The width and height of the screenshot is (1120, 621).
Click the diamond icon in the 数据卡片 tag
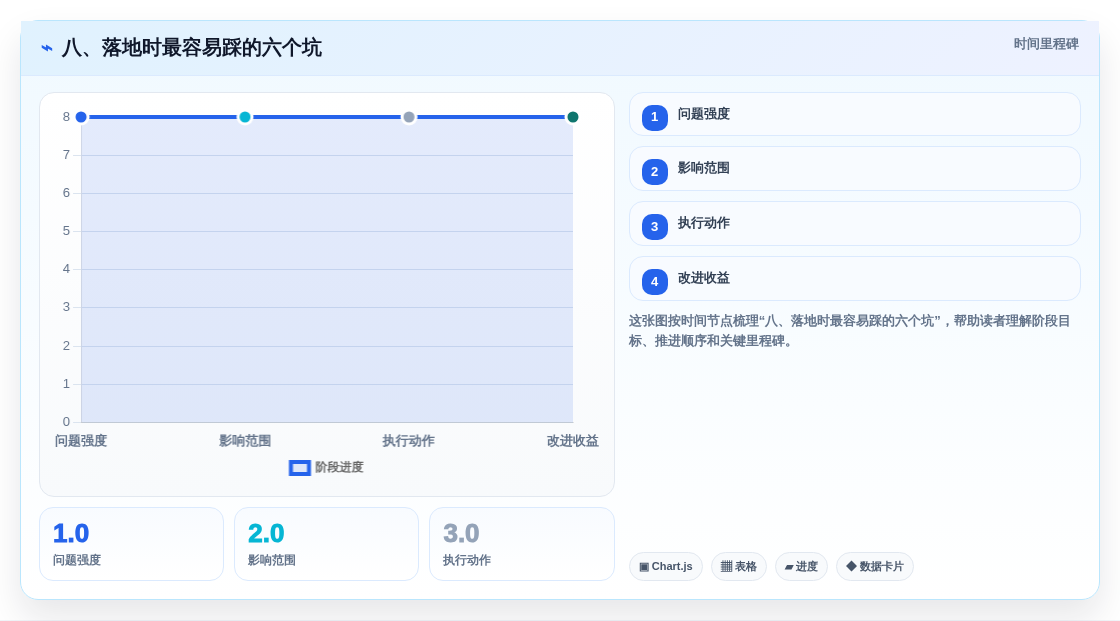coord(851,566)
